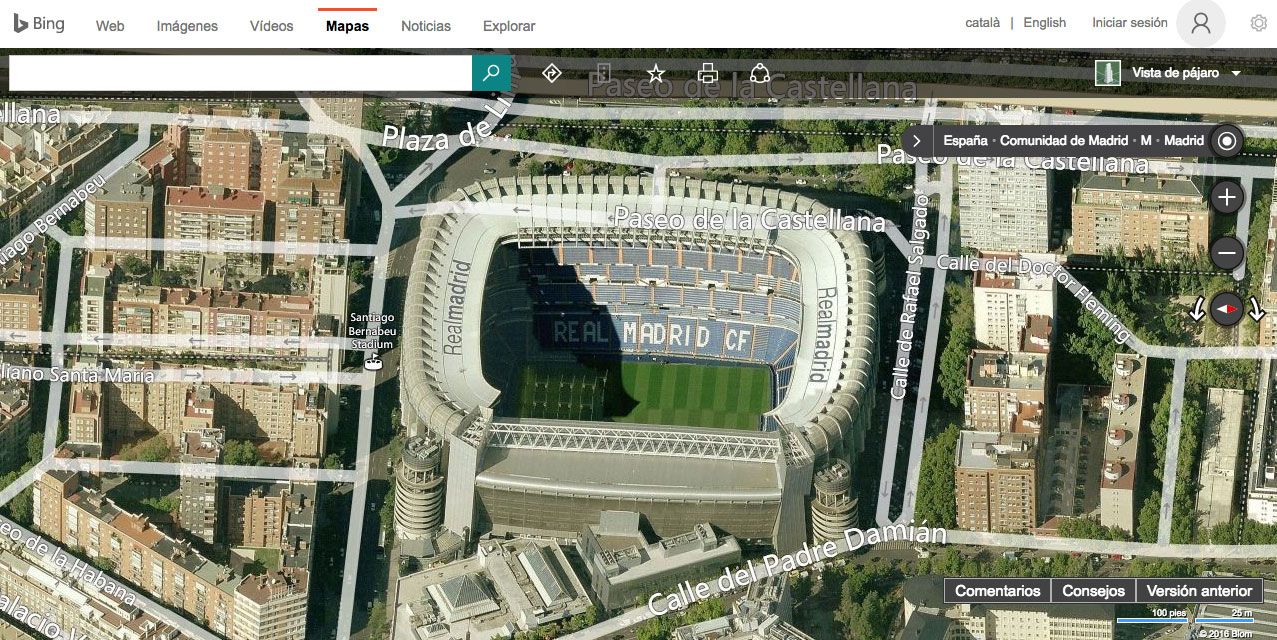Switch to the Vídeos tab
1277x640 pixels.
[272, 26]
